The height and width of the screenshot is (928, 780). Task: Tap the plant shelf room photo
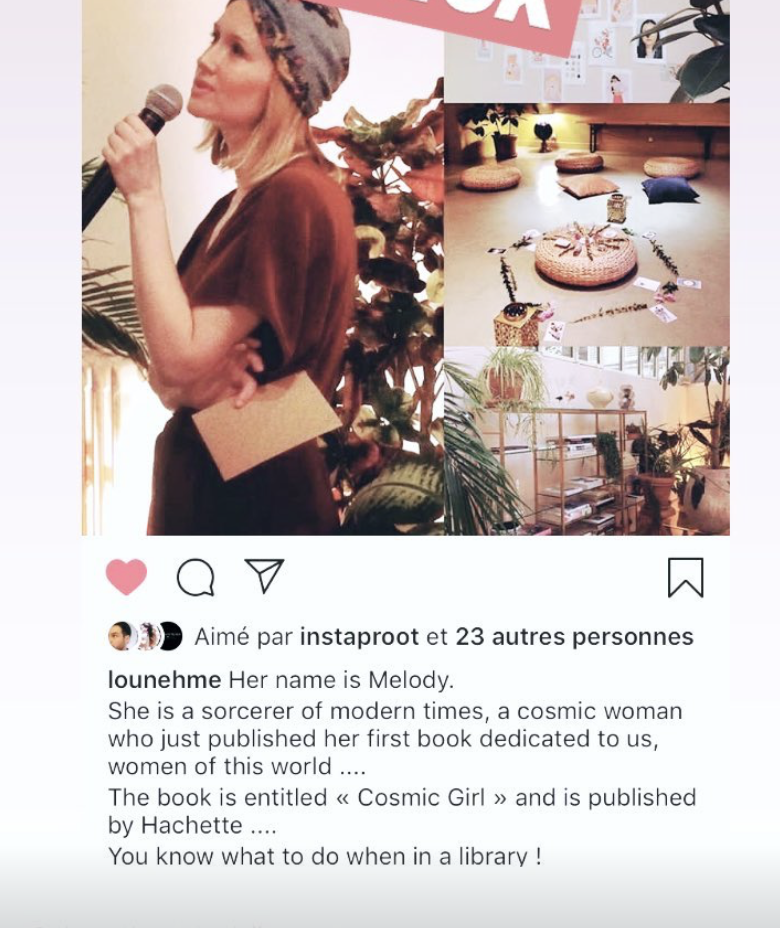(586, 442)
